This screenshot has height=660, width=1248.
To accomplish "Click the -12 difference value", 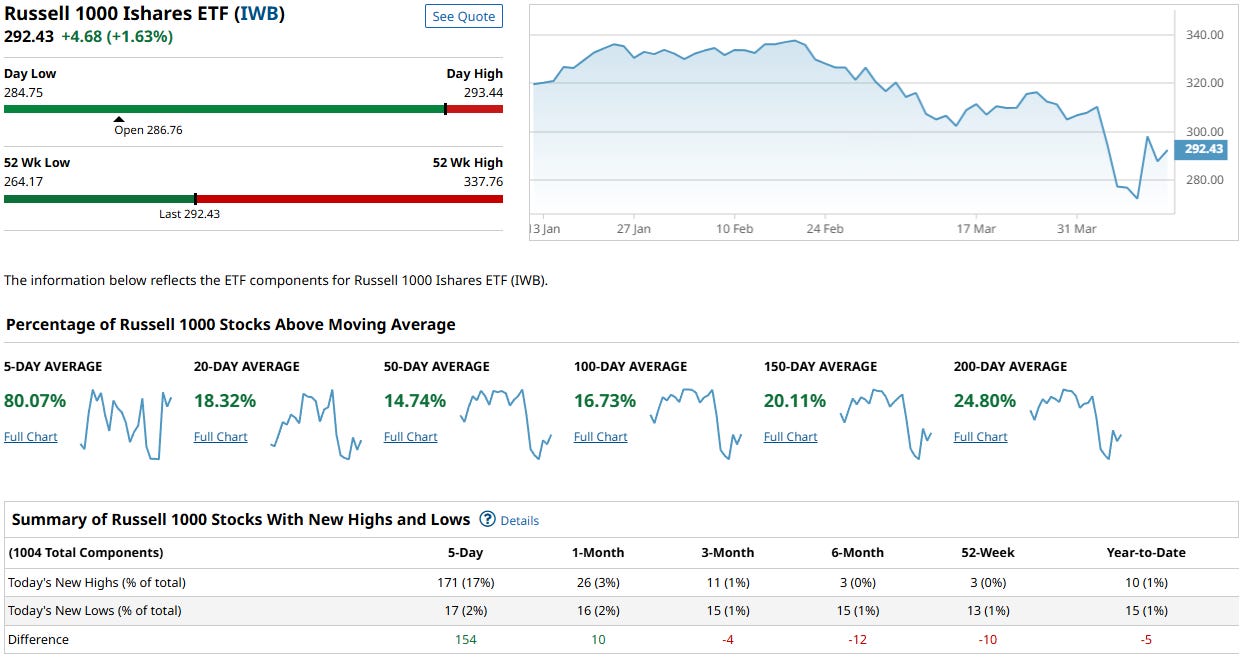I will click(857, 640).
